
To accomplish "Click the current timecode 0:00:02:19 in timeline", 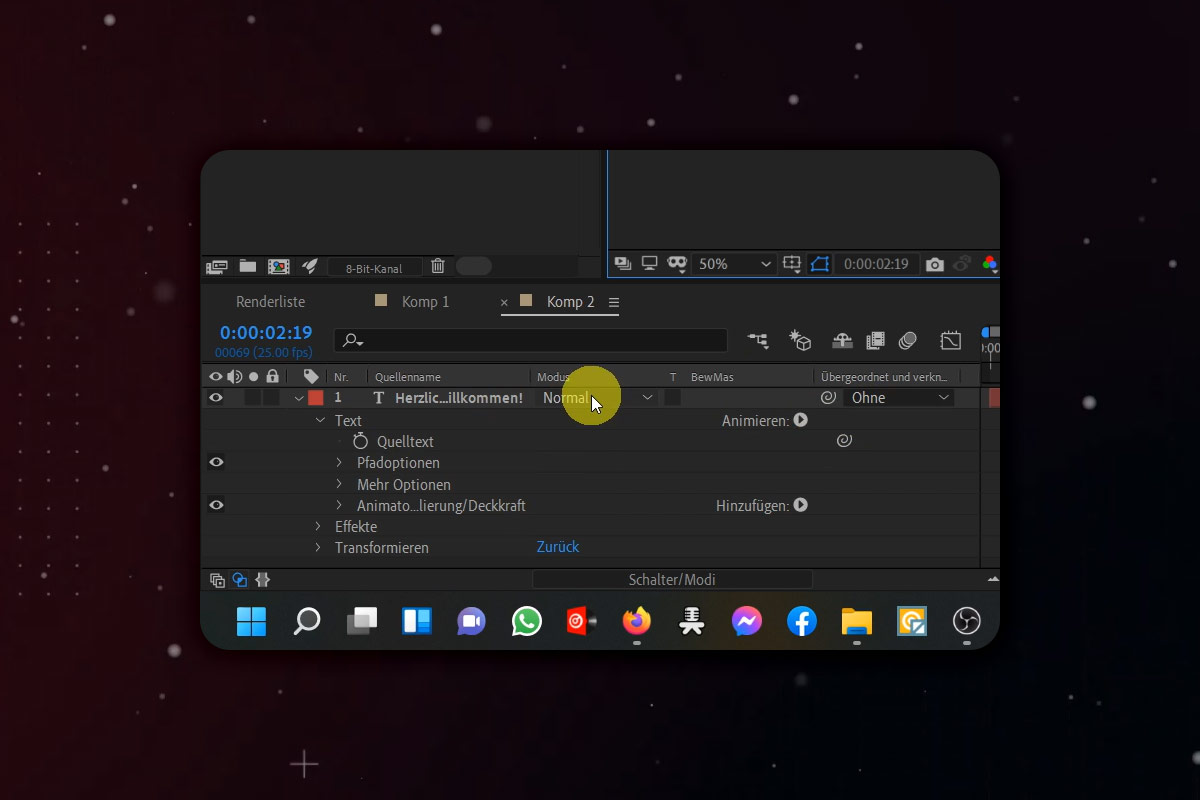I will coord(266,333).
